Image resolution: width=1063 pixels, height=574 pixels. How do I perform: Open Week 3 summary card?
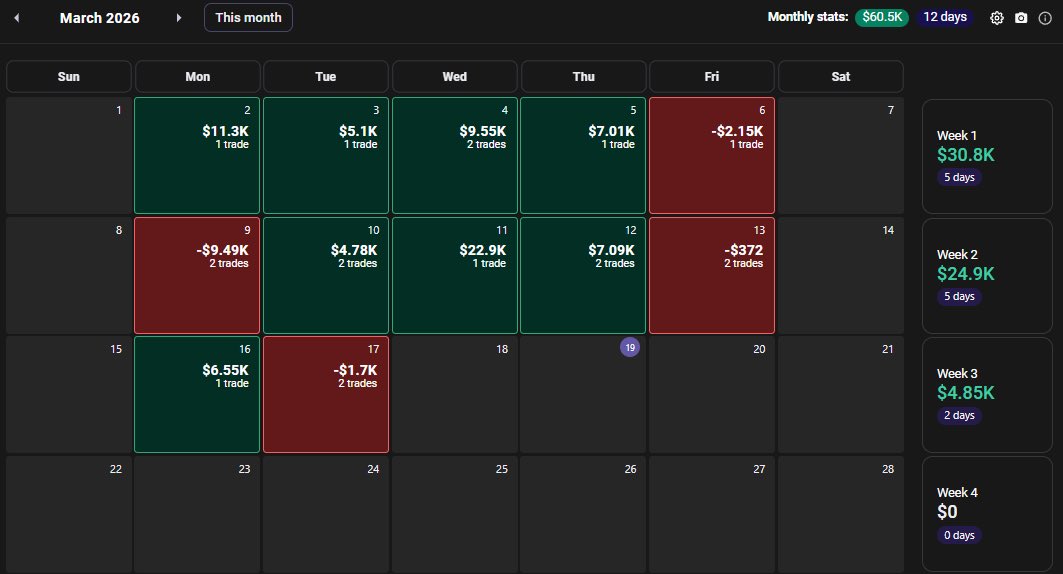pyautogui.click(x=987, y=395)
